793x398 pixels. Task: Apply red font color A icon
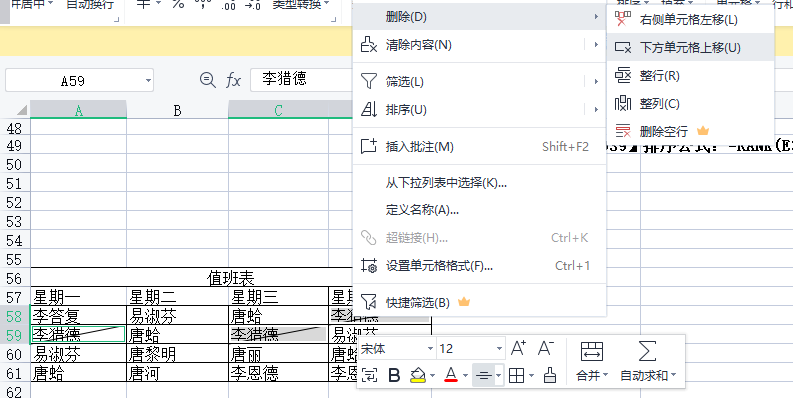[451, 375]
